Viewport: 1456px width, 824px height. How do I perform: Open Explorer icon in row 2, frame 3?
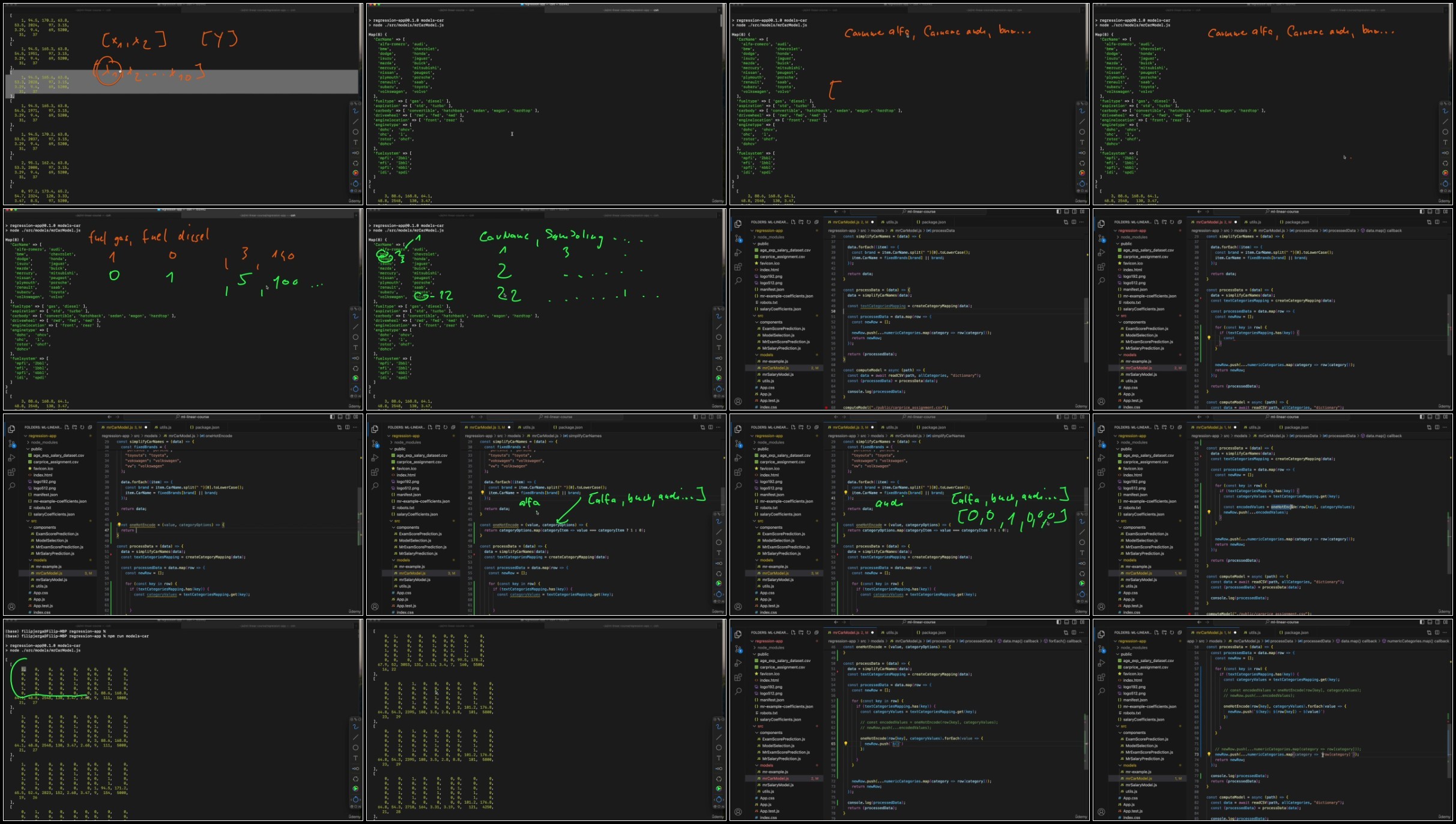738,224
